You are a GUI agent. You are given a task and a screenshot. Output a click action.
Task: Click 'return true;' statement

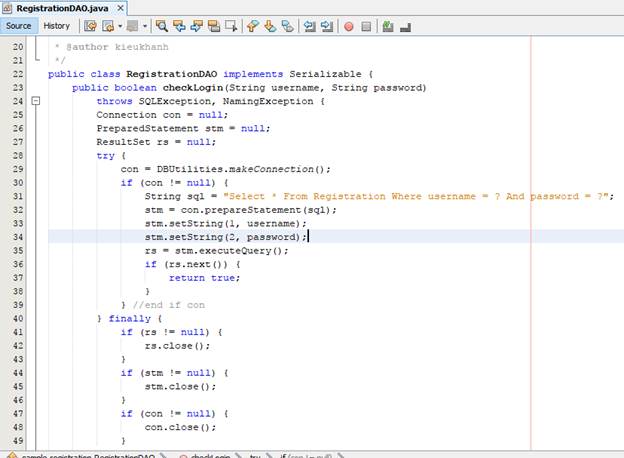(205, 278)
